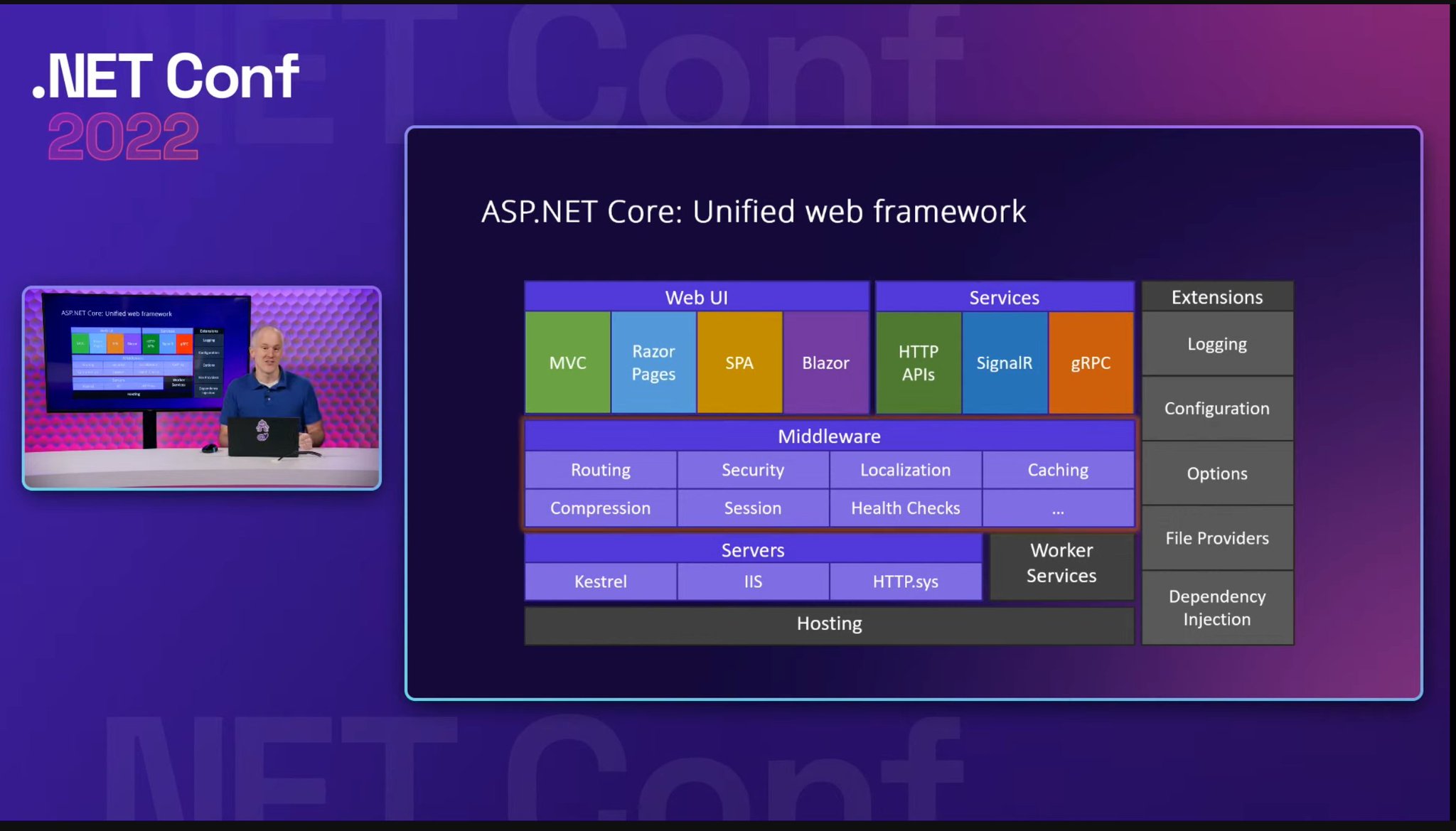Open the Middleware section header
The width and height of the screenshot is (1456, 831).
pyautogui.click(x=829, y=436)
